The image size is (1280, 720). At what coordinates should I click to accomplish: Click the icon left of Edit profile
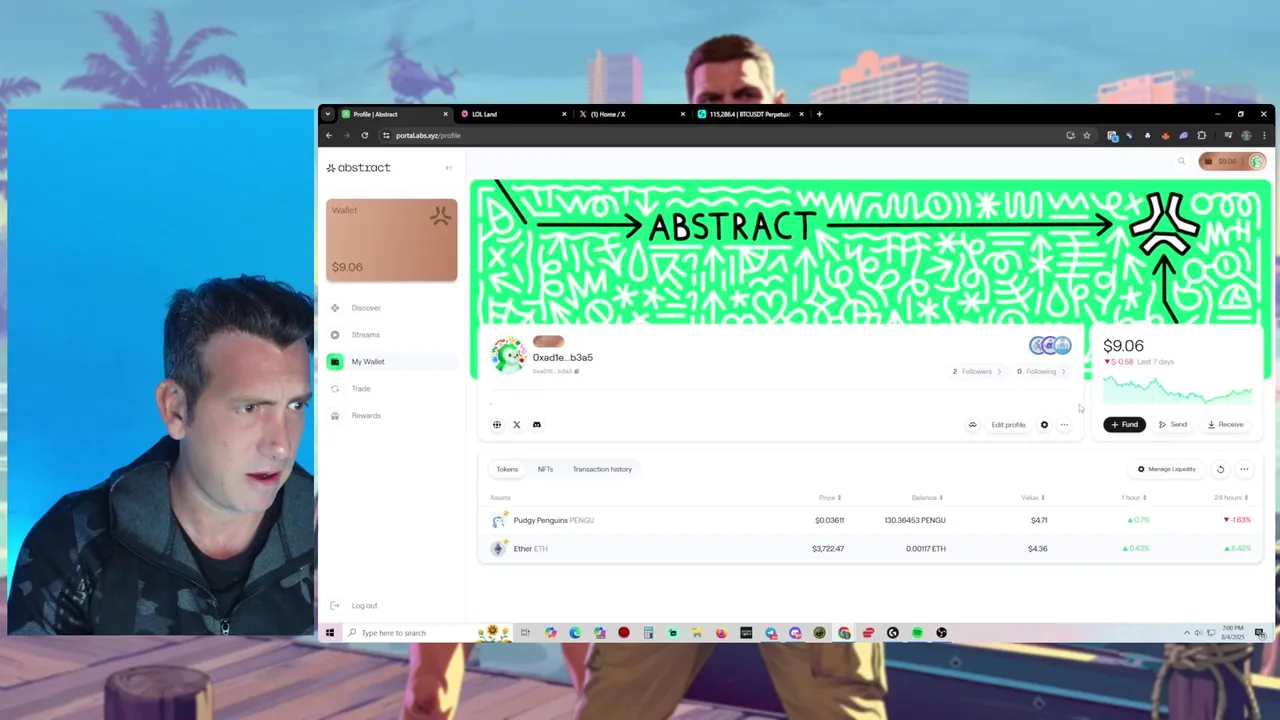pos(972,425)
